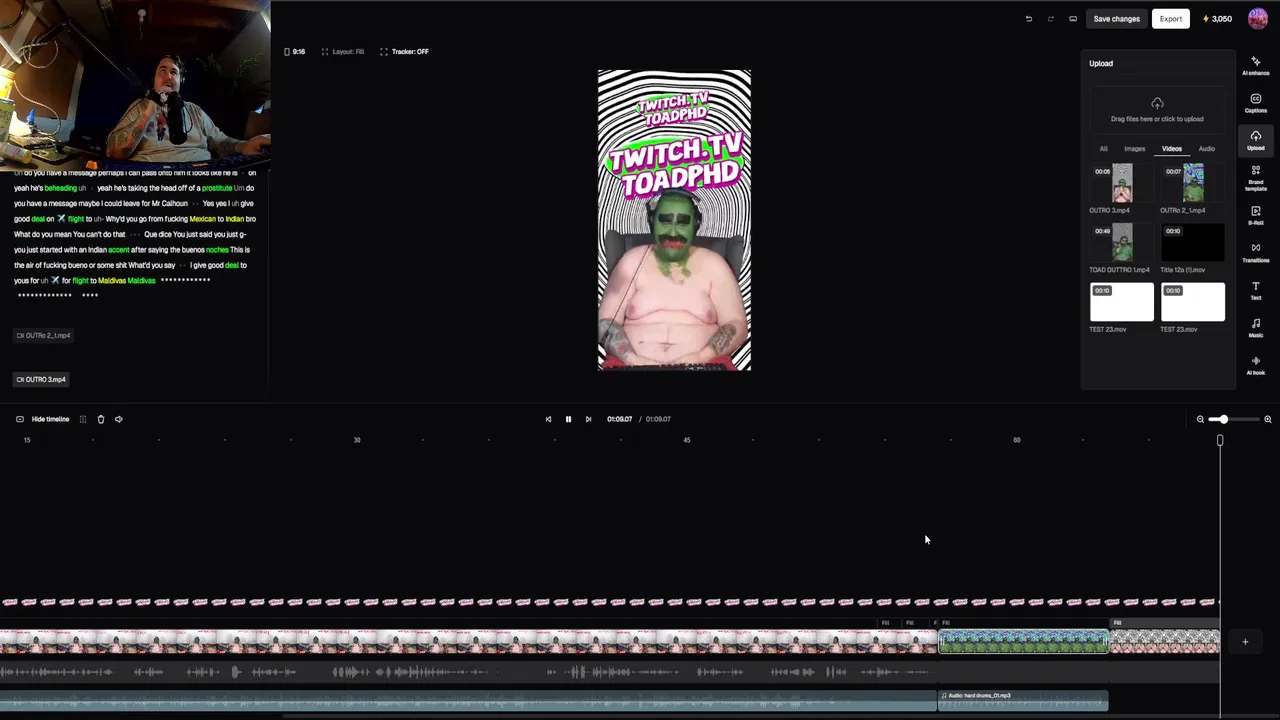Click the 45 second ruler mark

687,440
